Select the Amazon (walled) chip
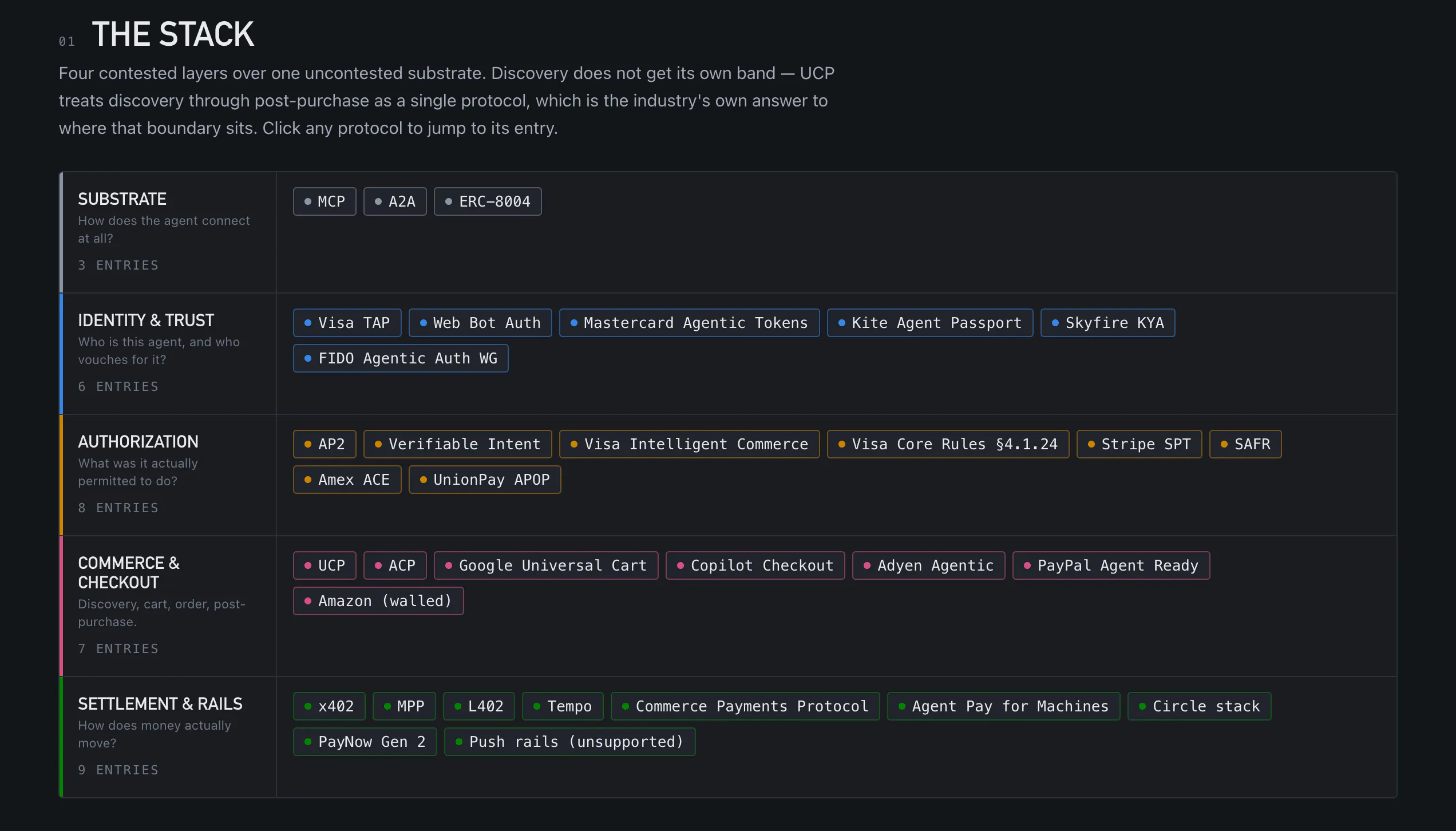The image size is (1456, 831). pyautogui.click(x=378, y=601)
